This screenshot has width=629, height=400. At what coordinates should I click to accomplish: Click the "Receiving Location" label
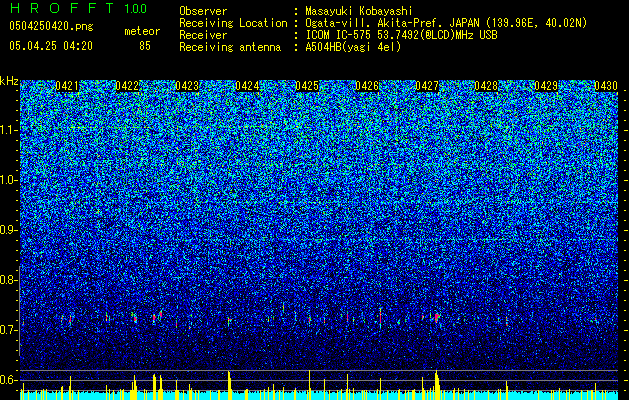pyautogui.click(x=233, y=23)
